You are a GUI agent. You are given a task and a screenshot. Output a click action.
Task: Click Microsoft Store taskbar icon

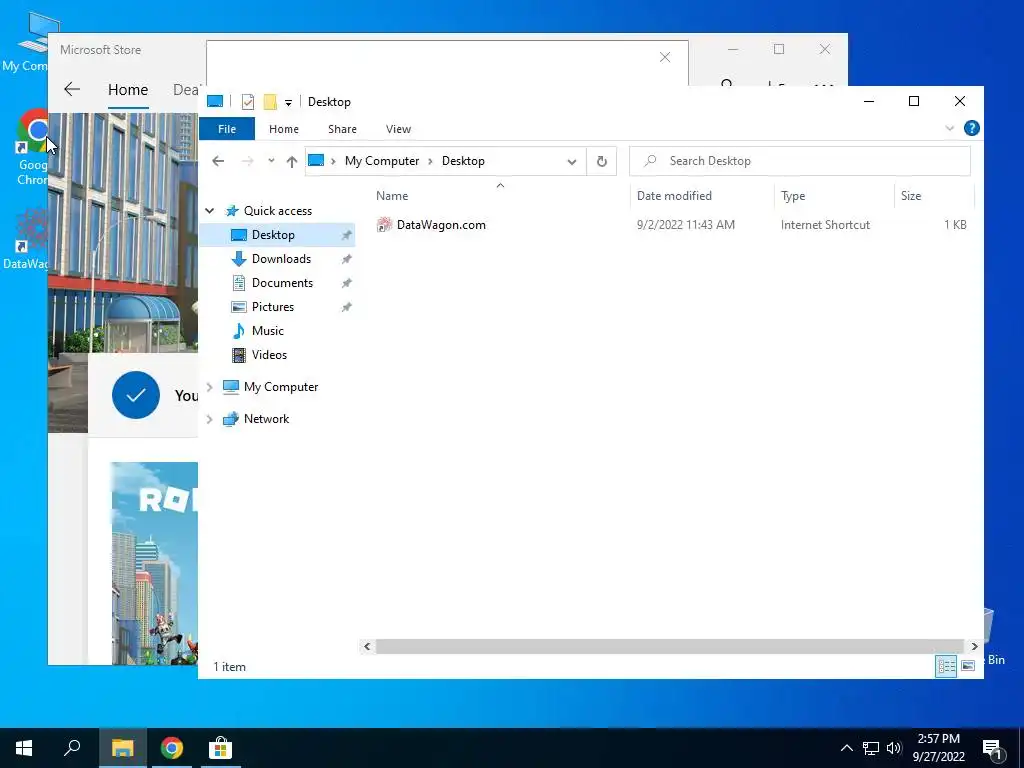221,748
